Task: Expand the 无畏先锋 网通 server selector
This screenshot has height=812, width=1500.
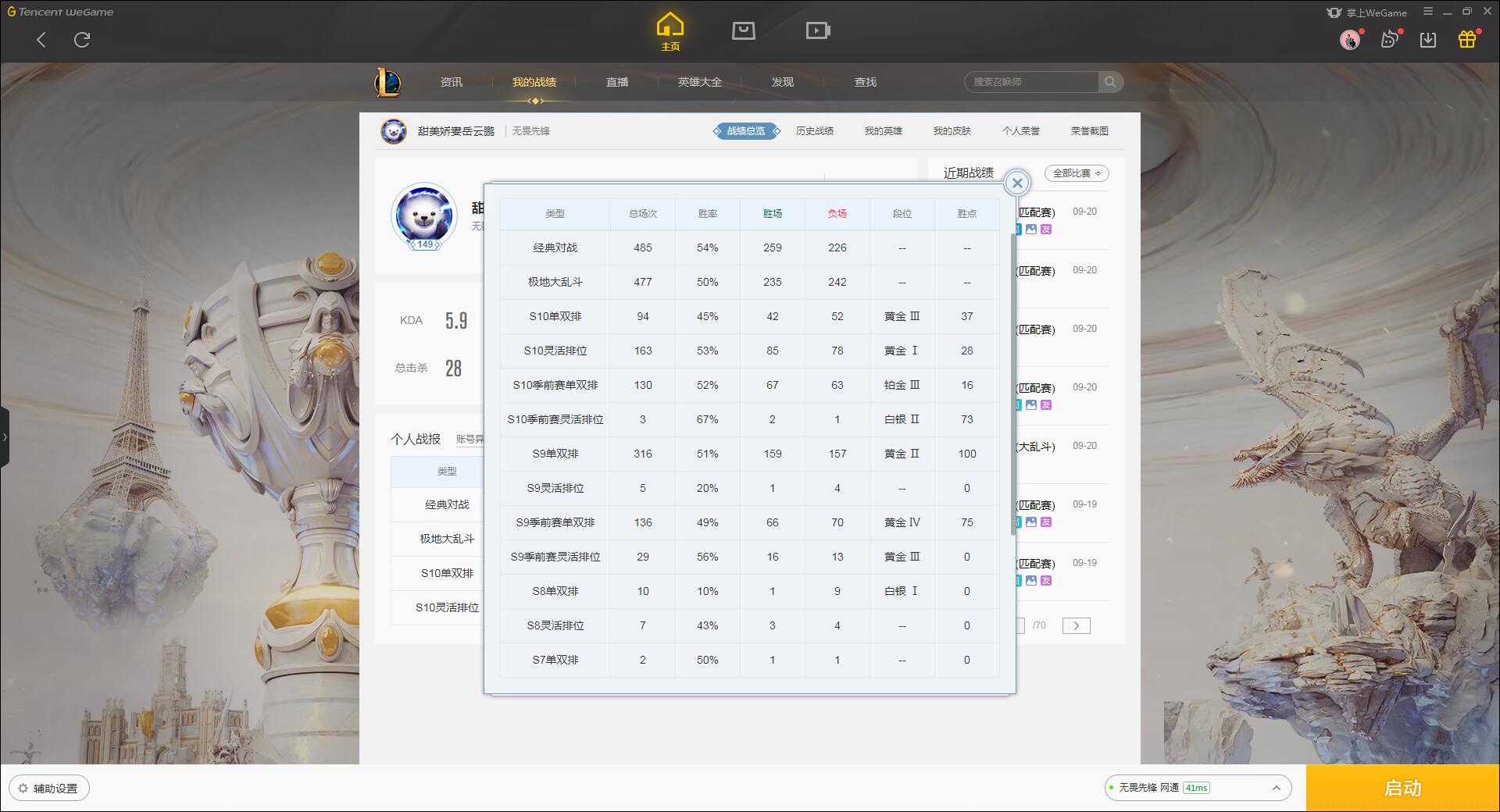Action: click(1197, 788)
